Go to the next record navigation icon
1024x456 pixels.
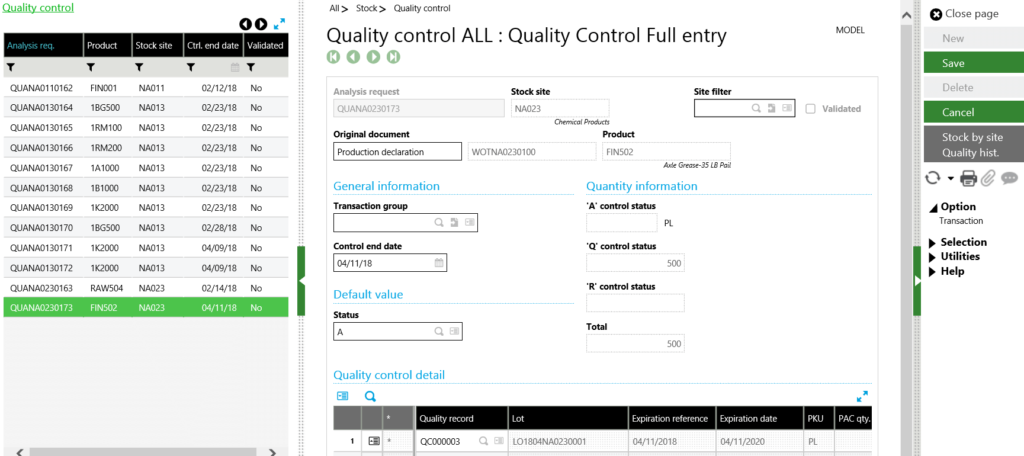coord(374,57)
